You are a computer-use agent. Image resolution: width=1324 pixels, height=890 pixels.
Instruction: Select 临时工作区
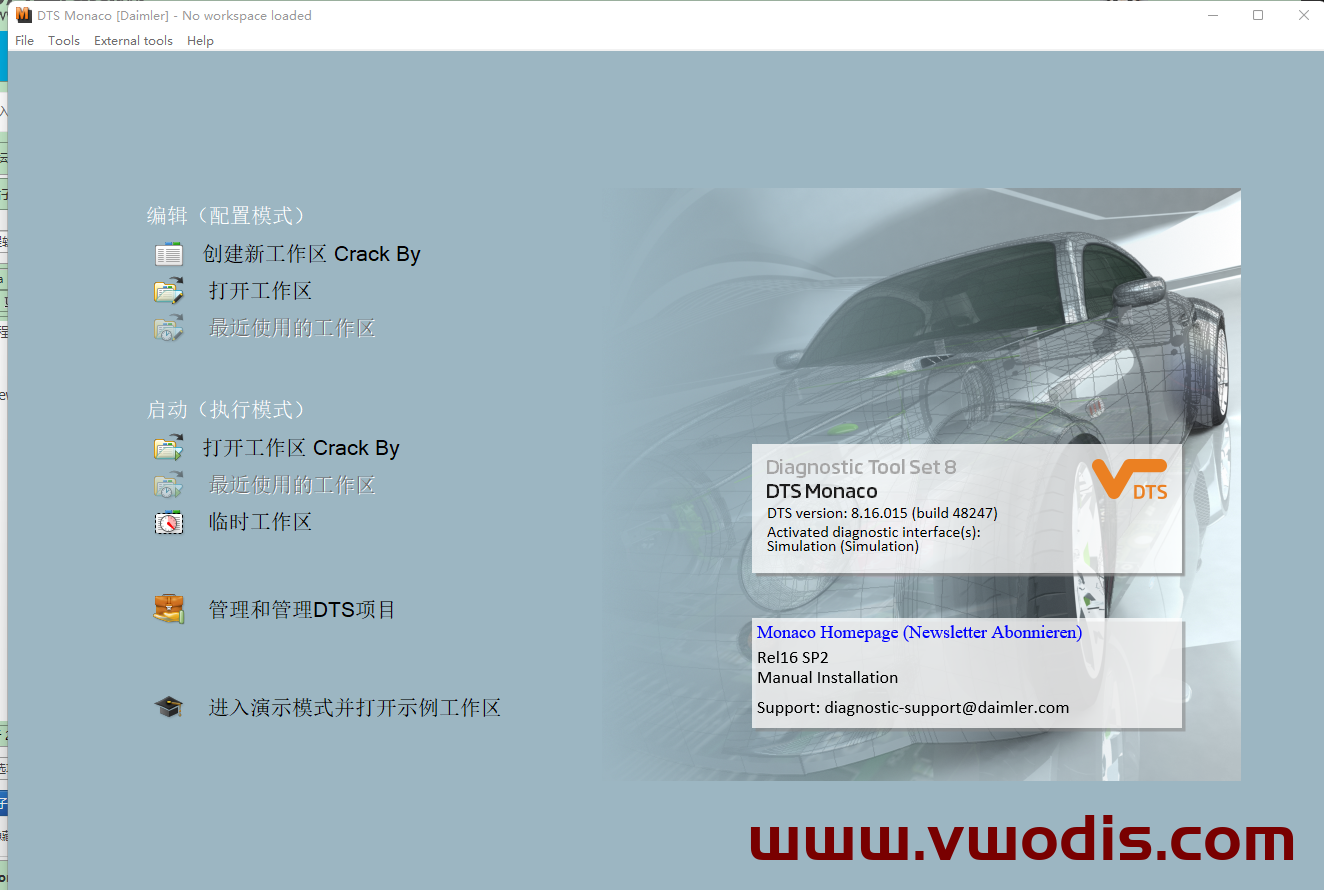click(x=260, y=522)
